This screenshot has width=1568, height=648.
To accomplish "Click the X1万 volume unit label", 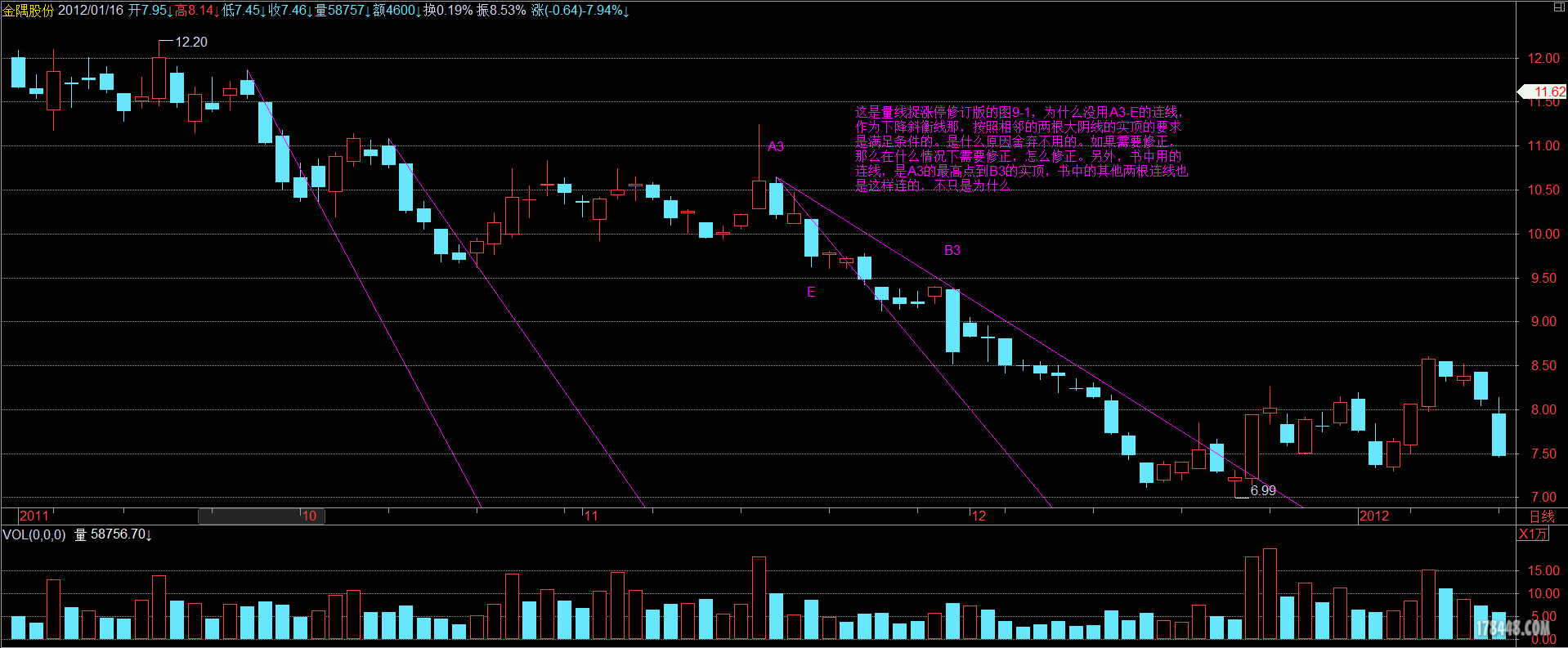I will point(1533,534).
